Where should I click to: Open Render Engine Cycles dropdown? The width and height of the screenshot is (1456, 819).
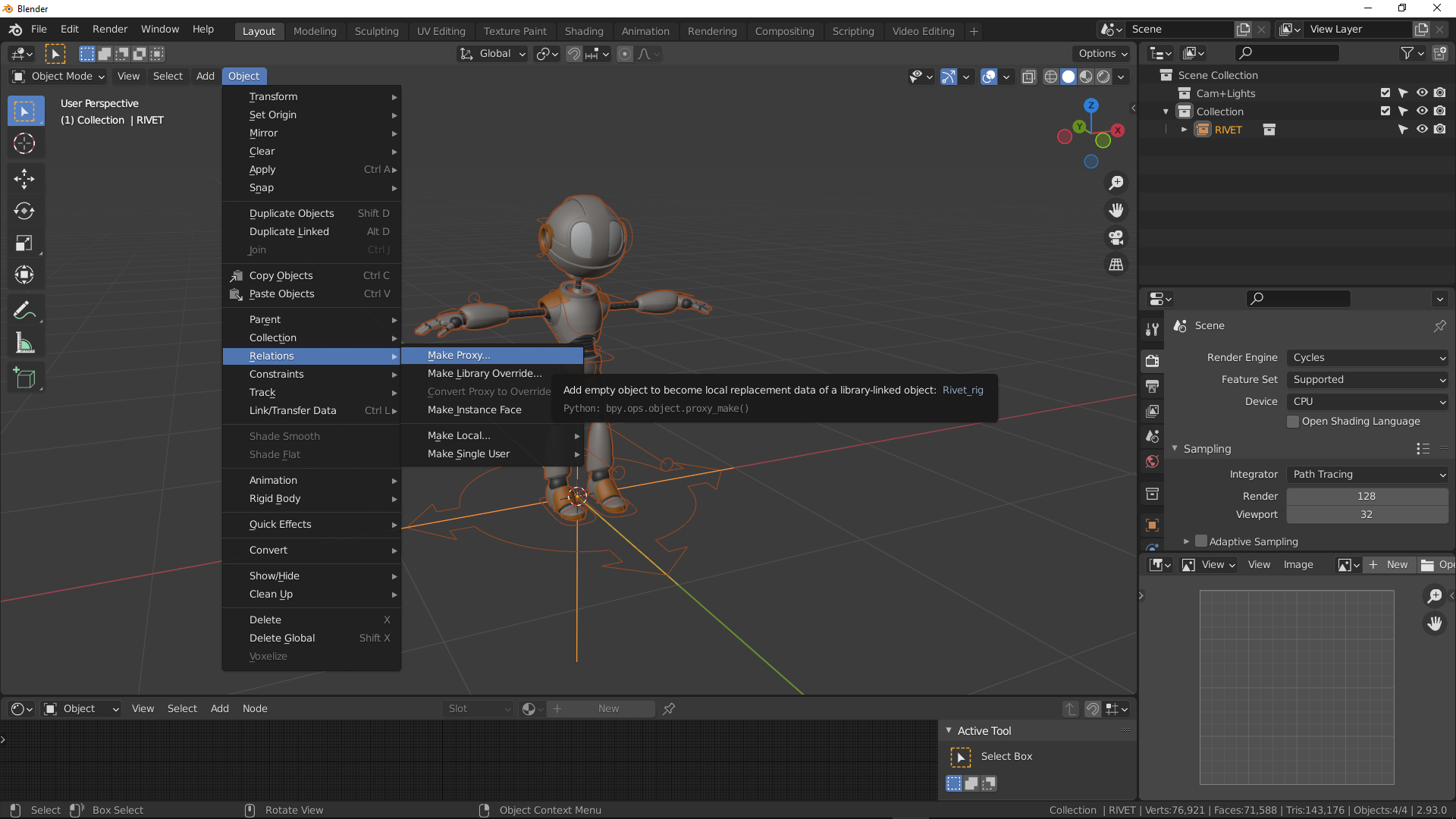coord(1367,358)
